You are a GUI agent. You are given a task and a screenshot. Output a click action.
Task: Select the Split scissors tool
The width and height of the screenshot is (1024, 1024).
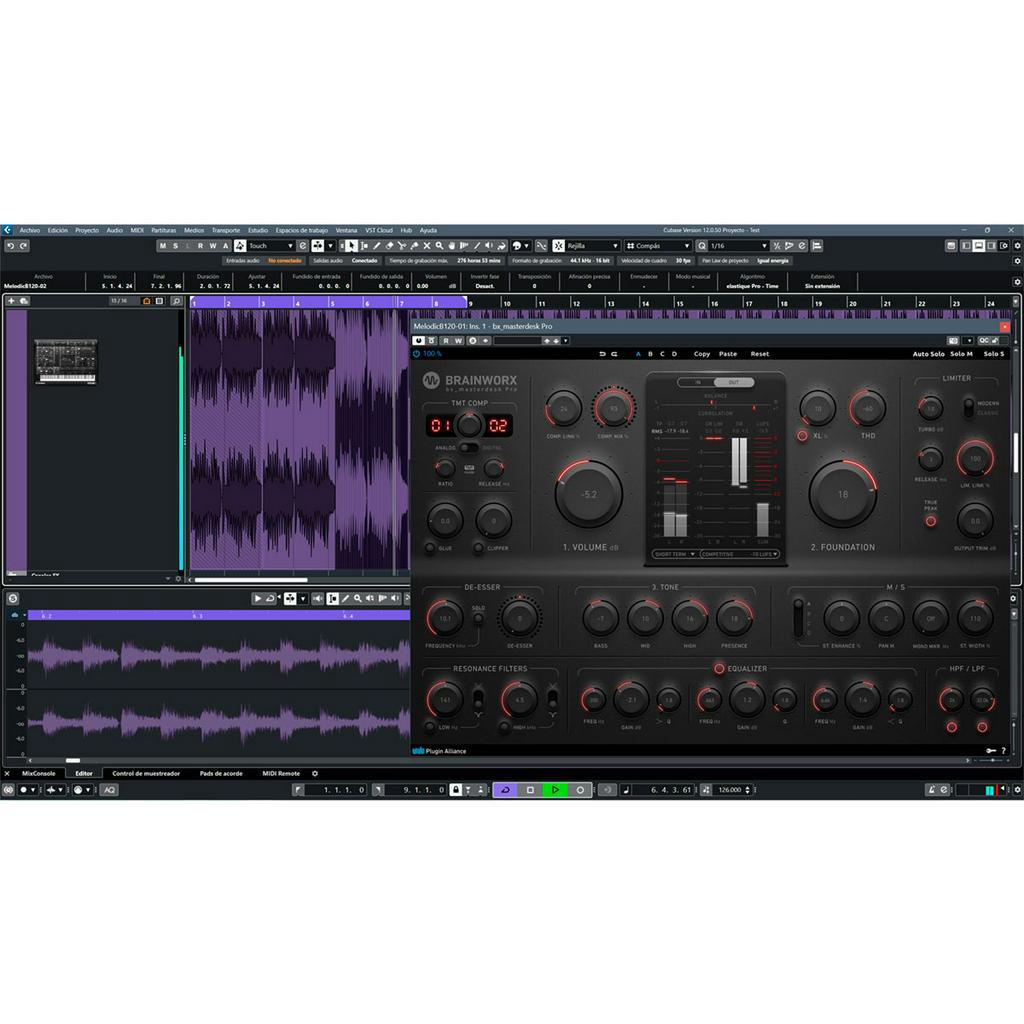click(x=402, y=246)
